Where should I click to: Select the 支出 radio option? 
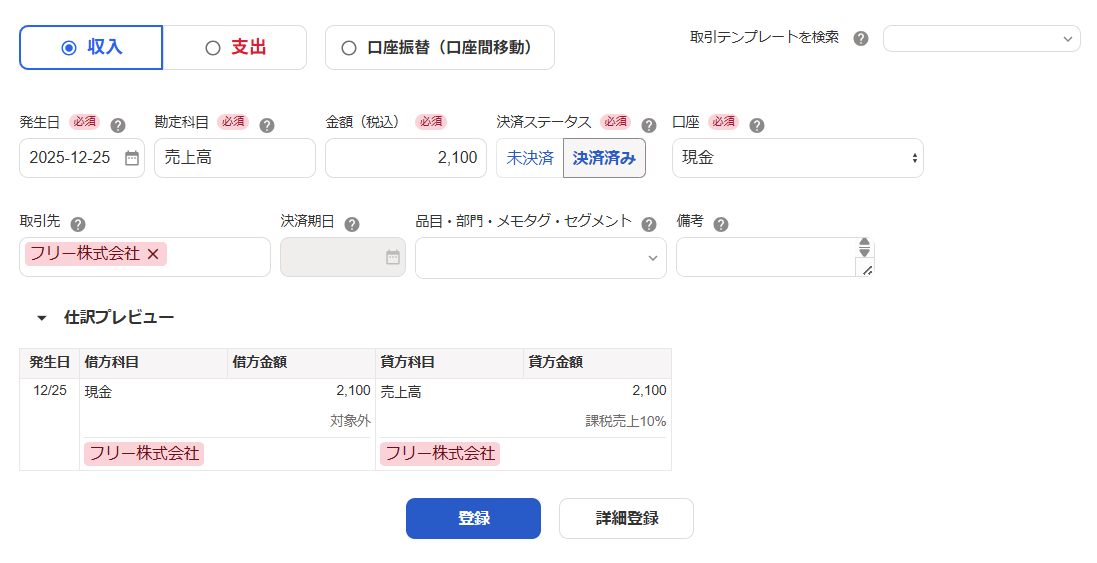pos(235,48)
